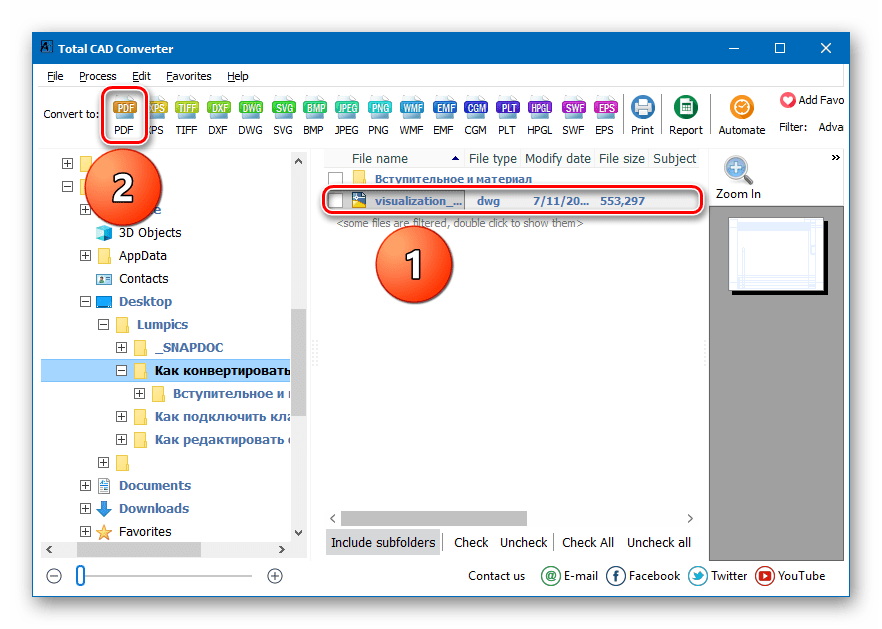882x629 pixels.
Task: Show hidden panel items chevron
Action: [835, 158]
